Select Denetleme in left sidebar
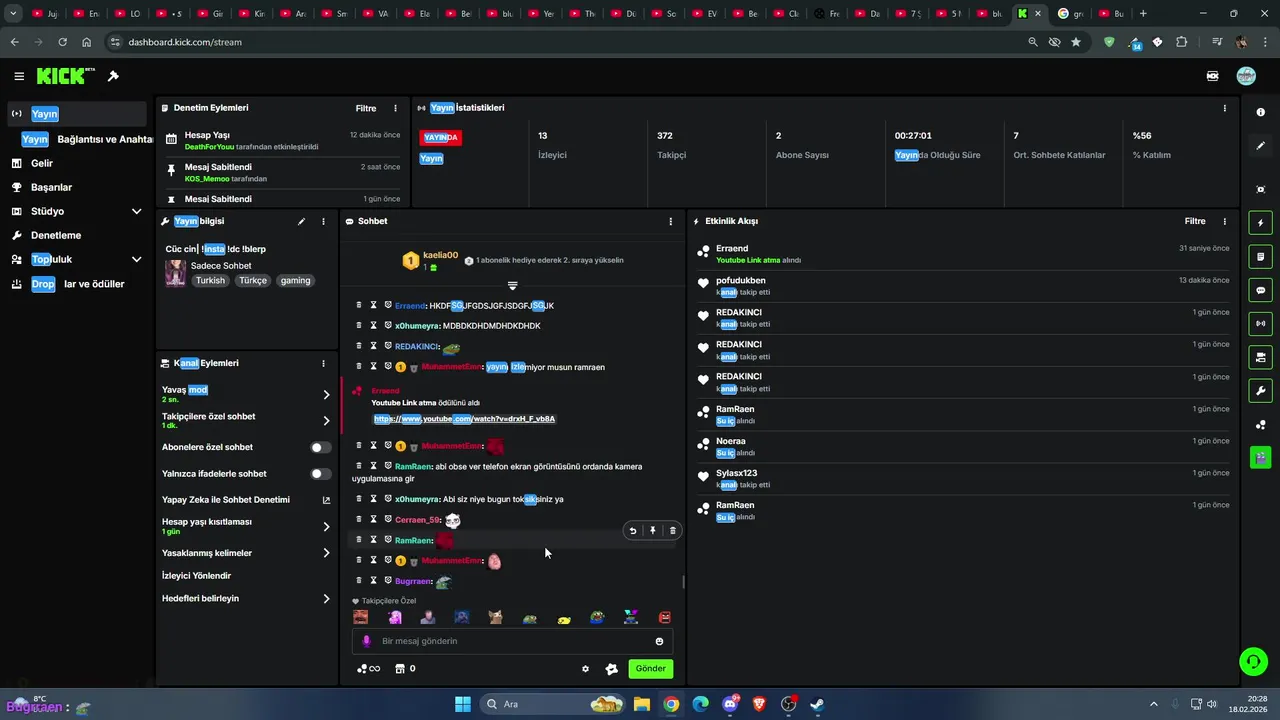 (78, 235)
